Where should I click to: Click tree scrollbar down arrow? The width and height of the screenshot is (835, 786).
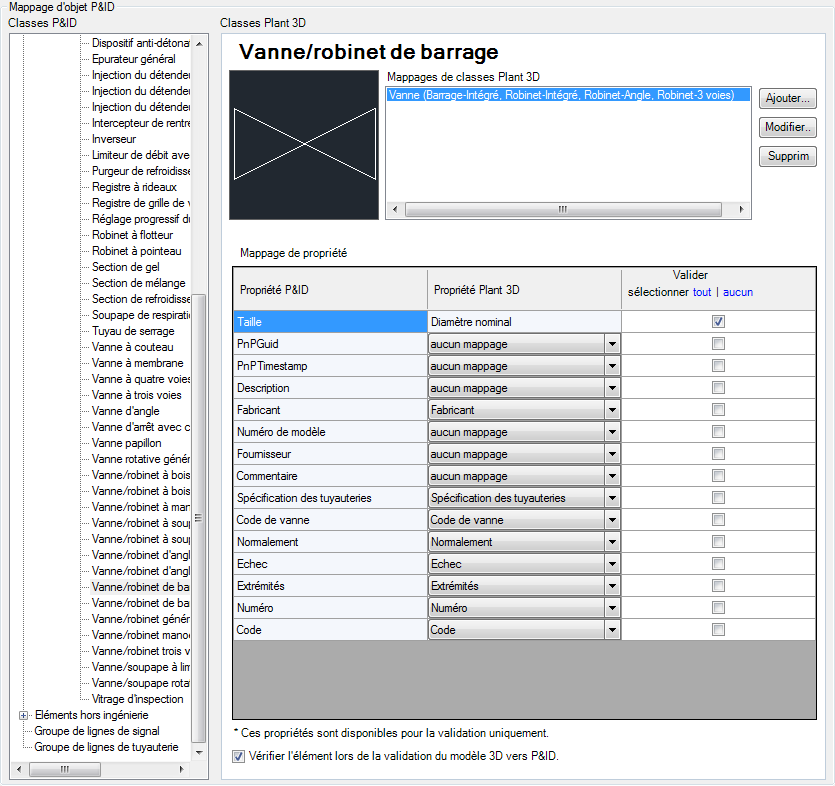199,752
